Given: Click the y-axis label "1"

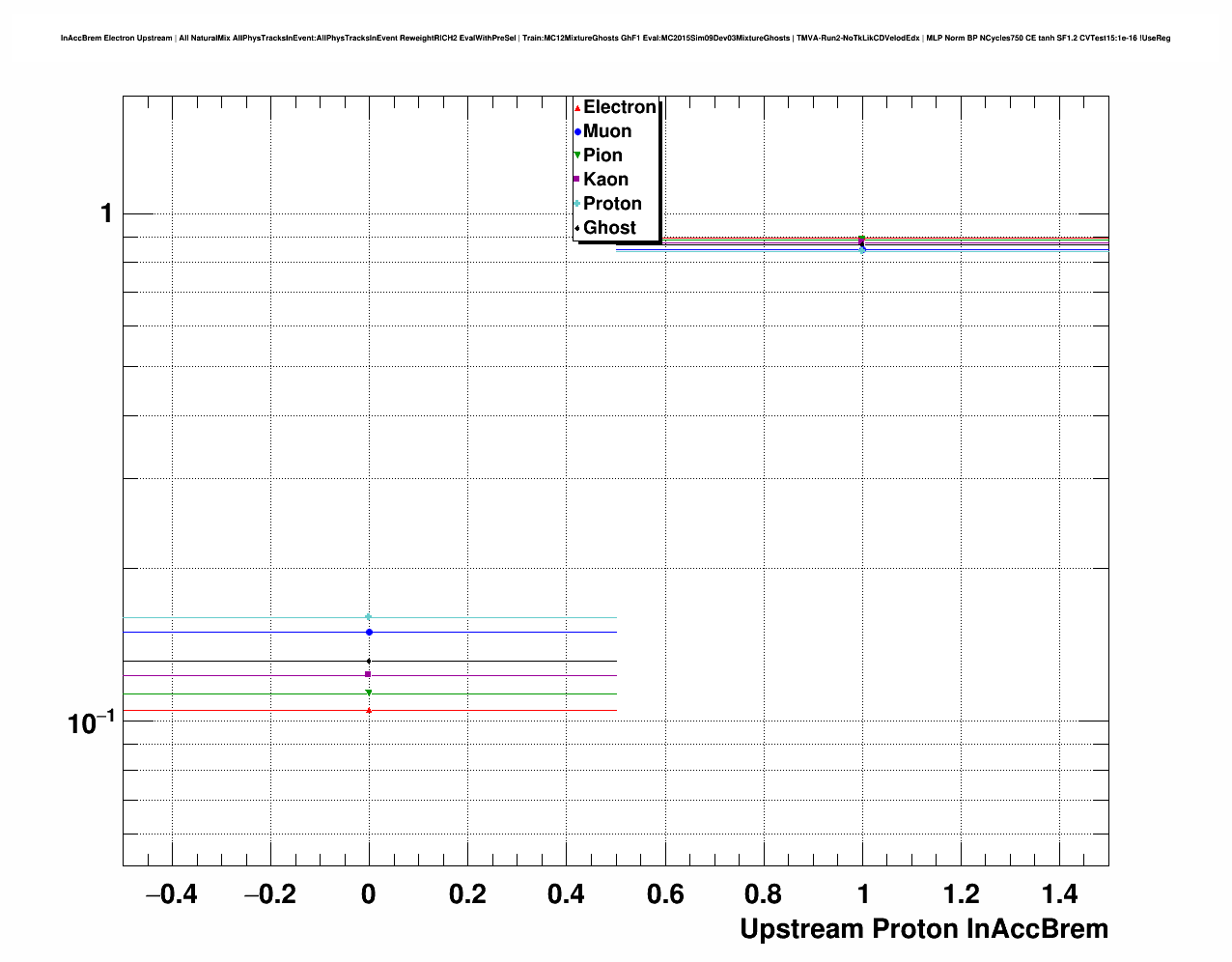Looking at the screenshot, I should [x=106, y=213].
